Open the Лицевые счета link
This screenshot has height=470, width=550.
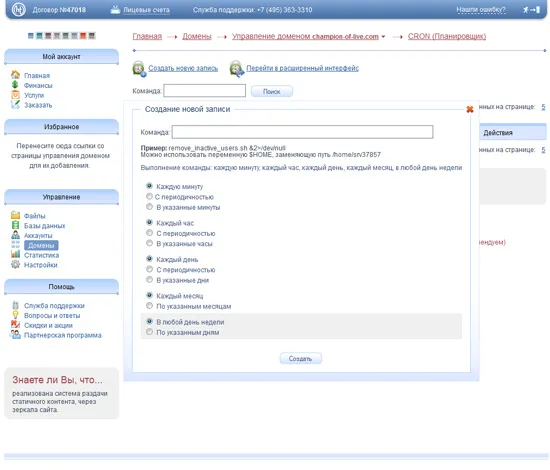click(x=146, y=10)
